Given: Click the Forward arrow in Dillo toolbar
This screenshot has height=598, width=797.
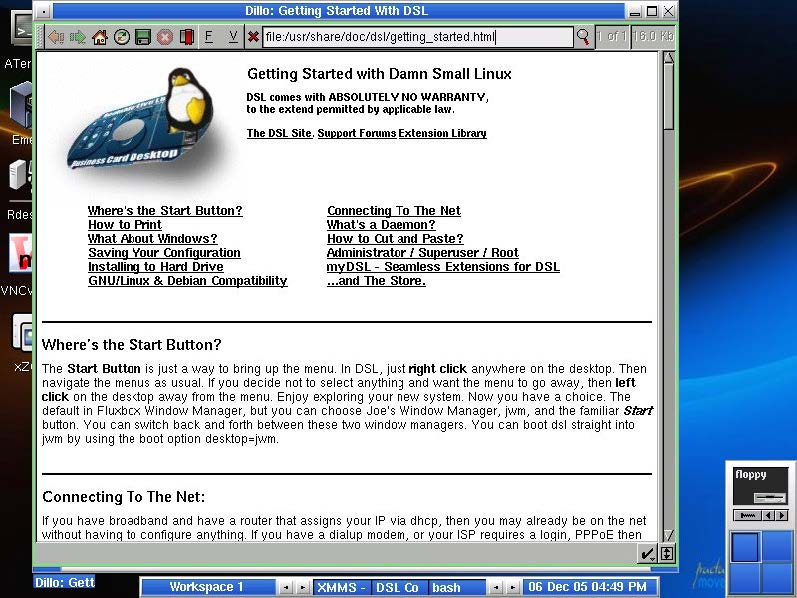Looking at the screenshot, I should tap(78, 37).
